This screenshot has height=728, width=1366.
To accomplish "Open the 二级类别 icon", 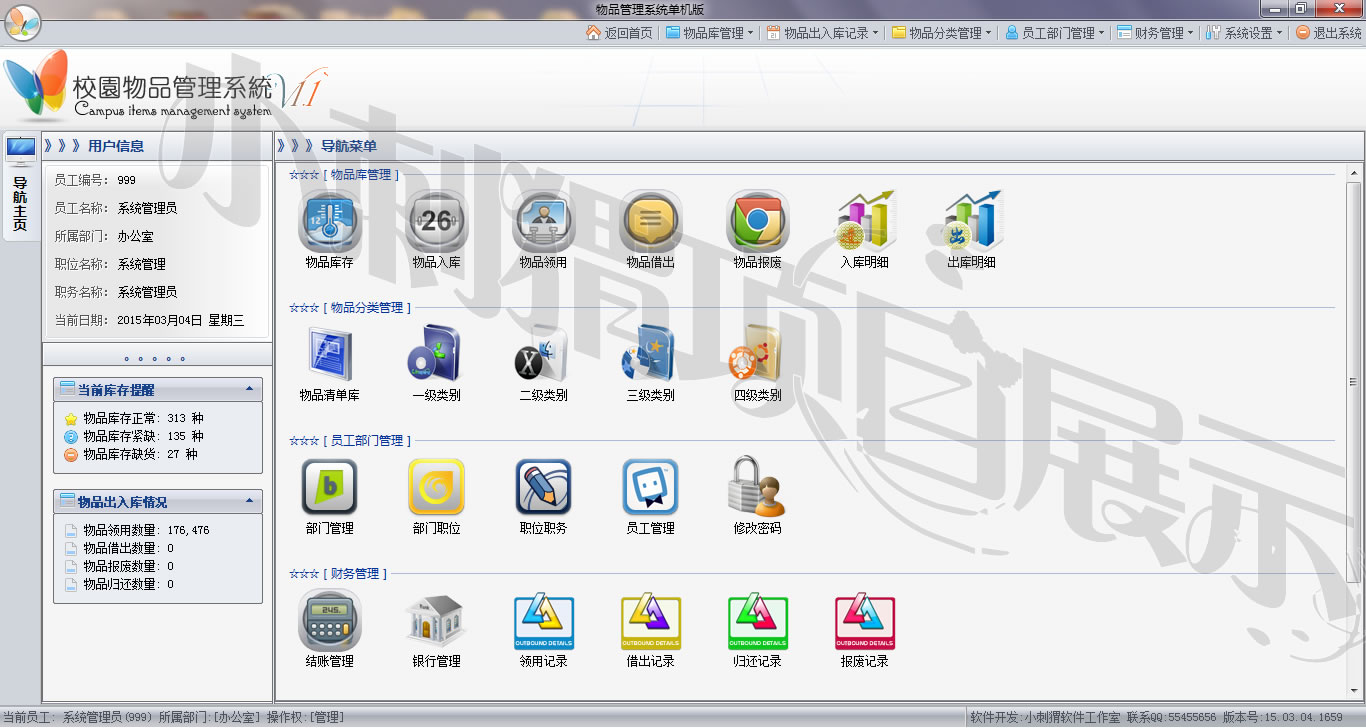I will coord(543,355).
